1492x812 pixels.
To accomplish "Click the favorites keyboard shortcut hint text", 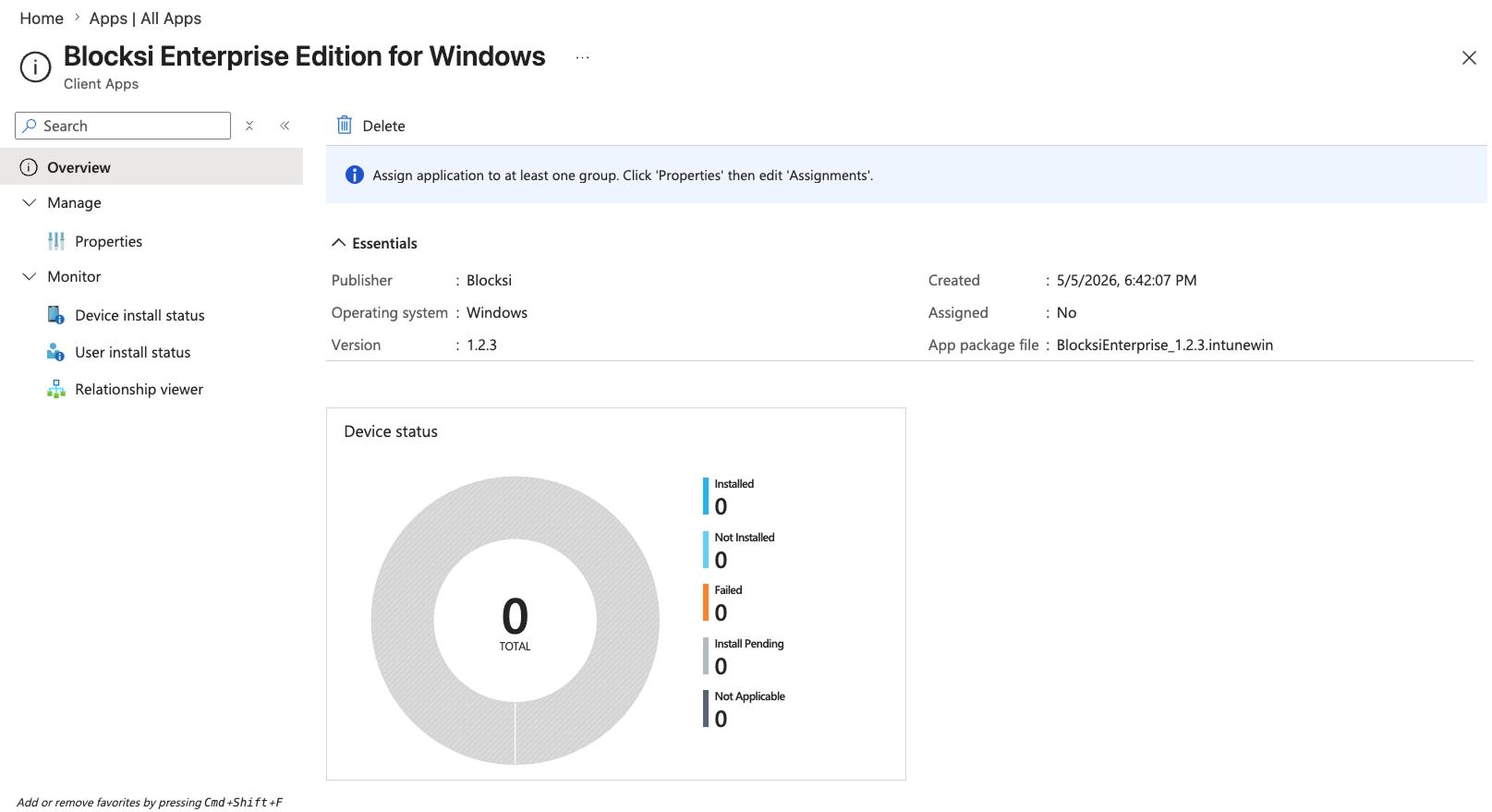I will [x=149, y=802].
